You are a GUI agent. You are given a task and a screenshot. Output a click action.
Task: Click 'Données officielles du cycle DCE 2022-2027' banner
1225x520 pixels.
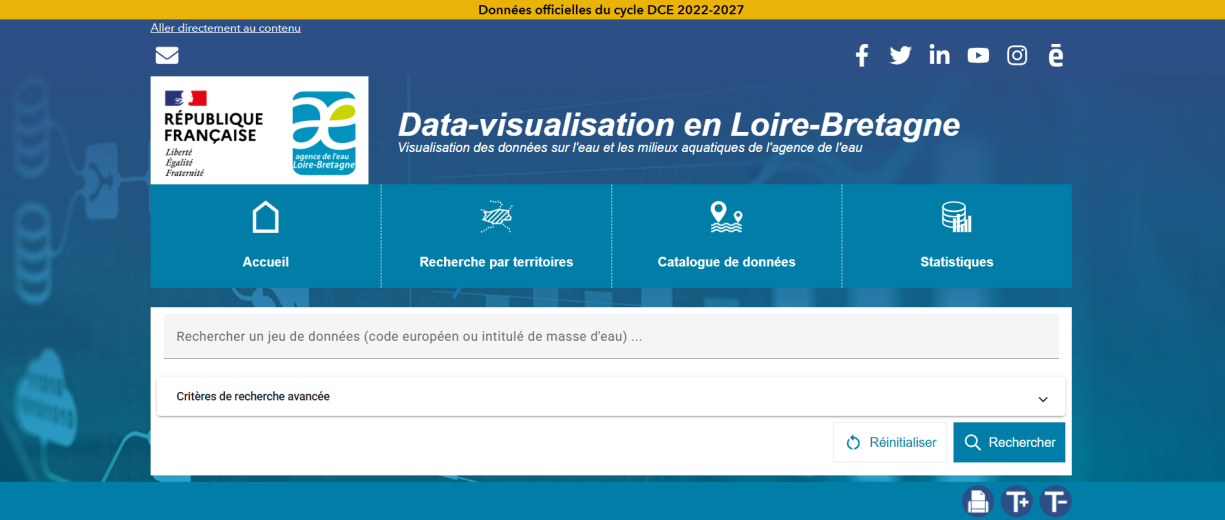click(611, 10)
